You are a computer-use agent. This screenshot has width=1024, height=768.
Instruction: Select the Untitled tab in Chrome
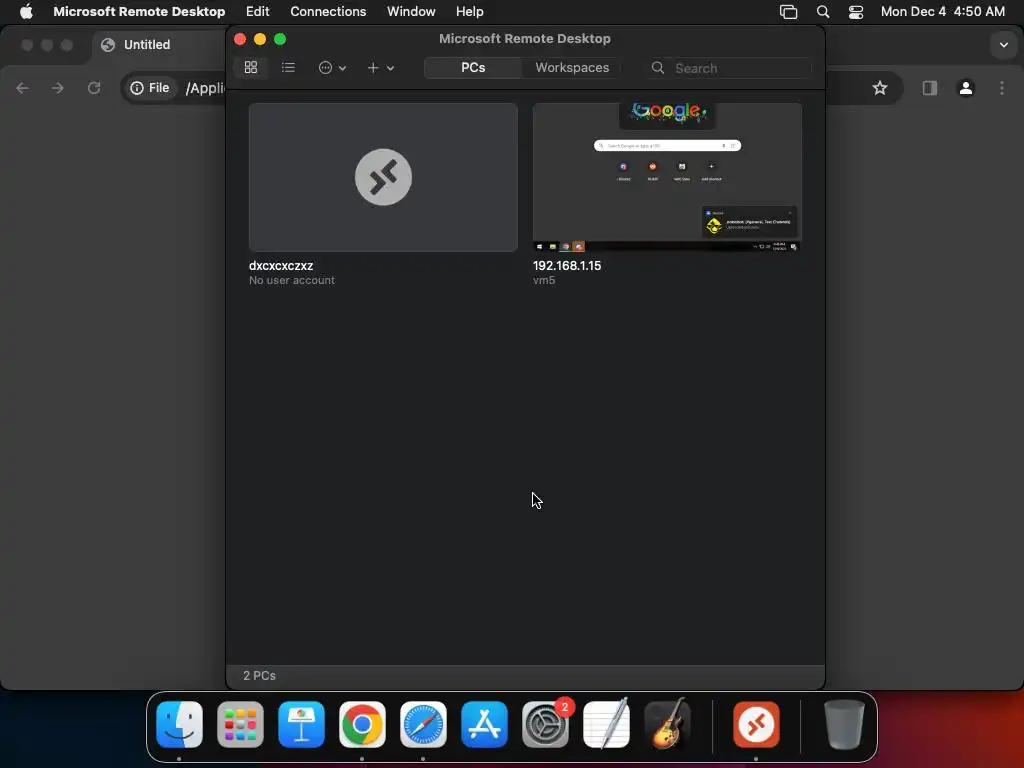(146, 44)
